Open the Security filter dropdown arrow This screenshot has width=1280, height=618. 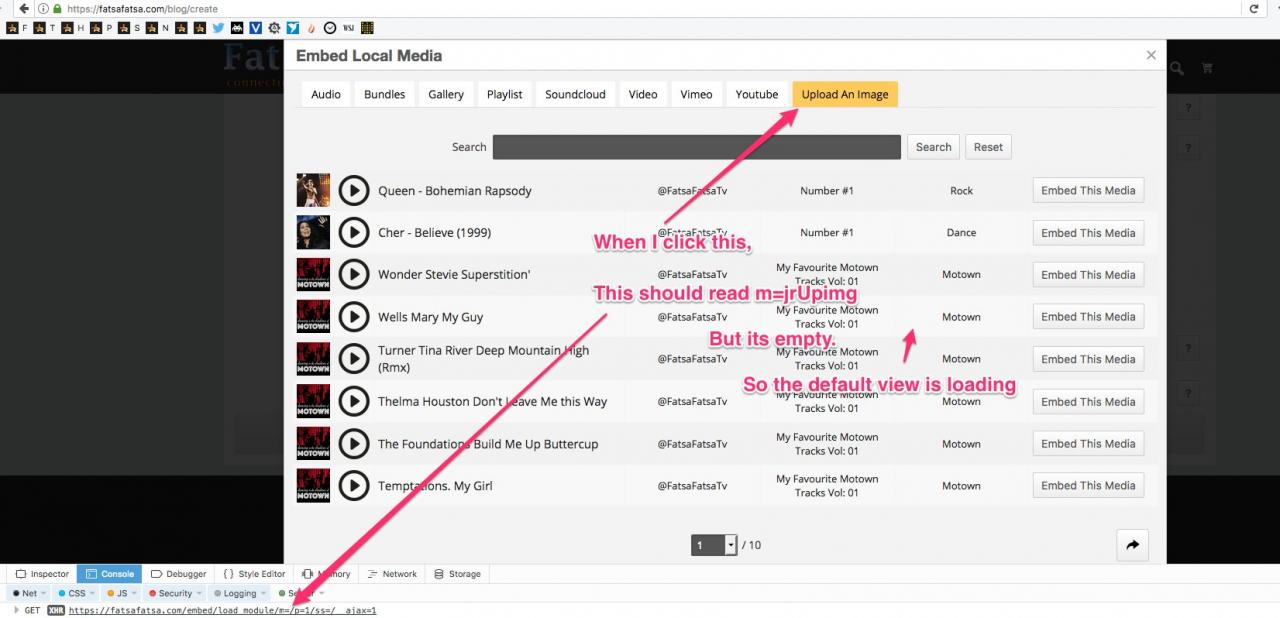[x=200, y=593]
